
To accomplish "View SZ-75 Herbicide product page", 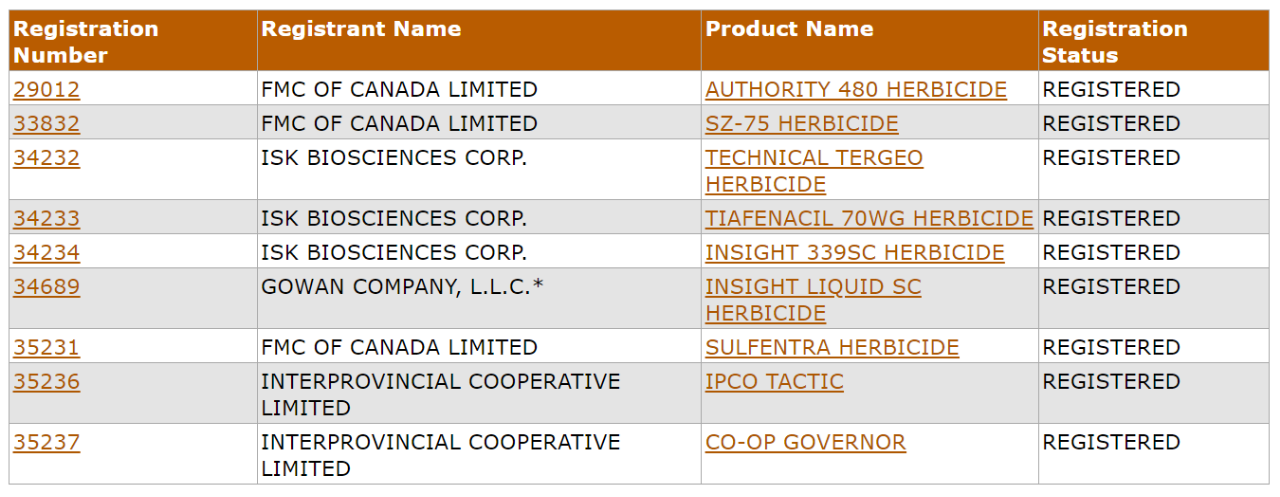I will coord(802,123).
